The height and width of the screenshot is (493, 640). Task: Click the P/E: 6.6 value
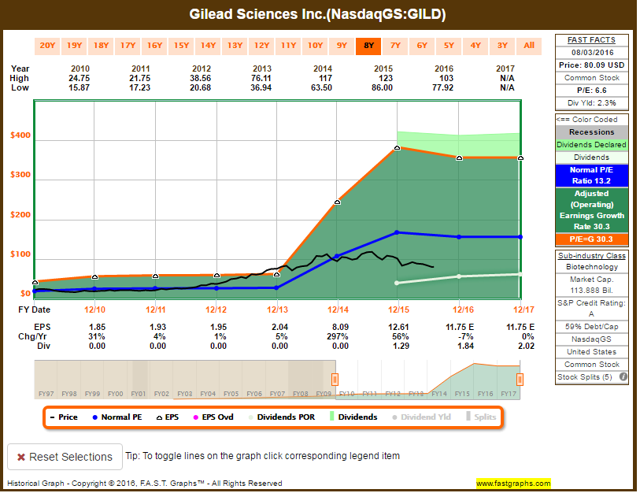[x=591, y=90]
